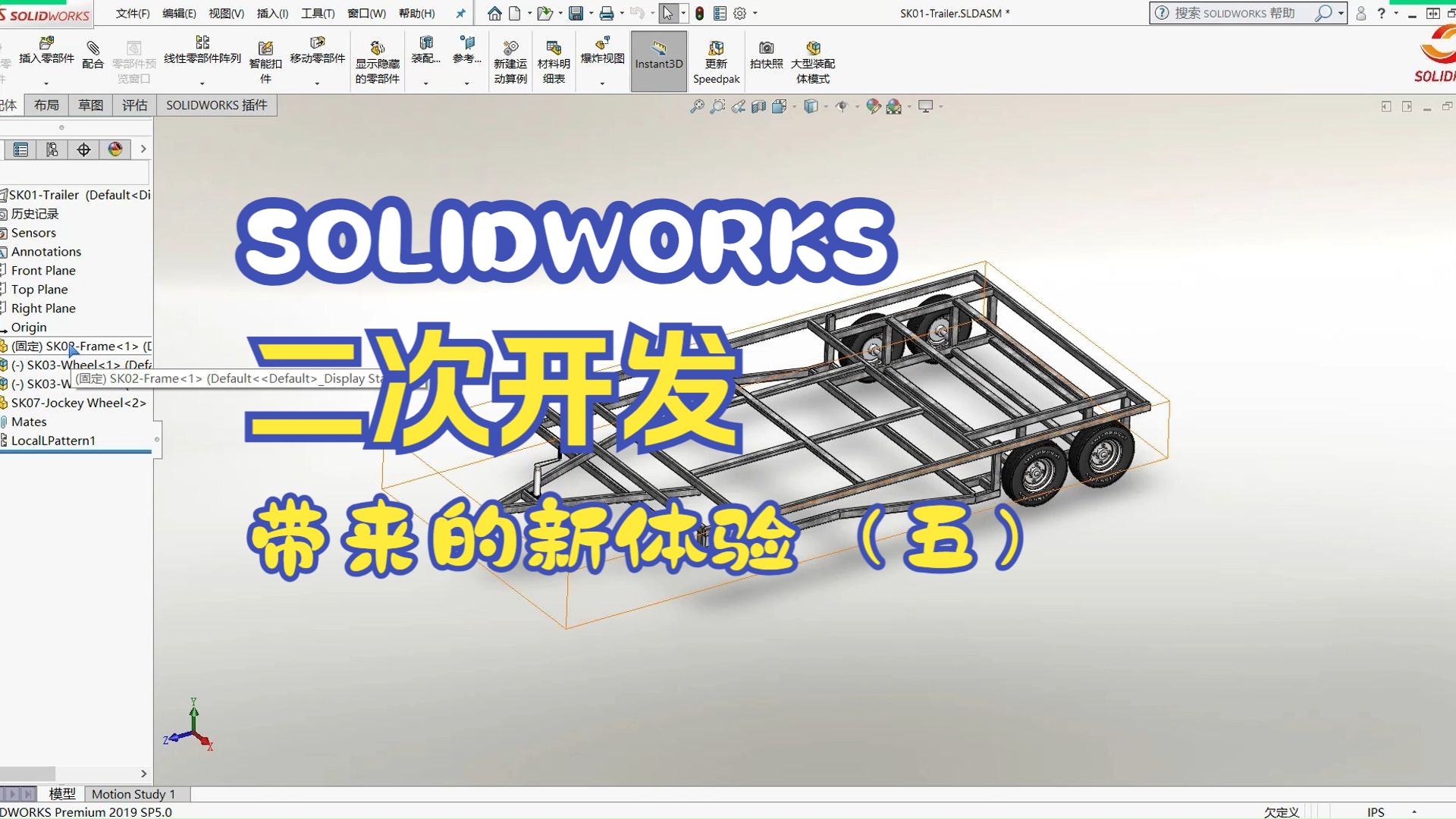This screenshot has width=1456, height=819.
Task: Activate the Take Snapshot tool
Action: pyautogui.click(x=767, y=61)
